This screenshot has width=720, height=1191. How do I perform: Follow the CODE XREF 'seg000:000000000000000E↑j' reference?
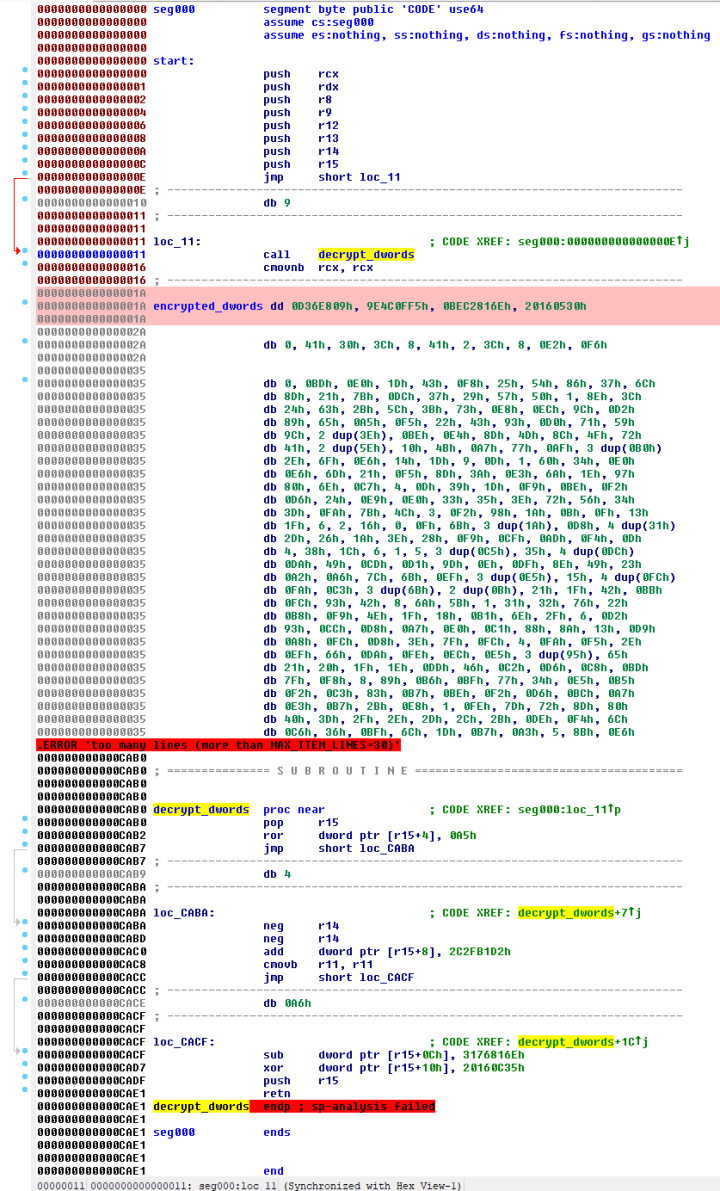[603, 242]
